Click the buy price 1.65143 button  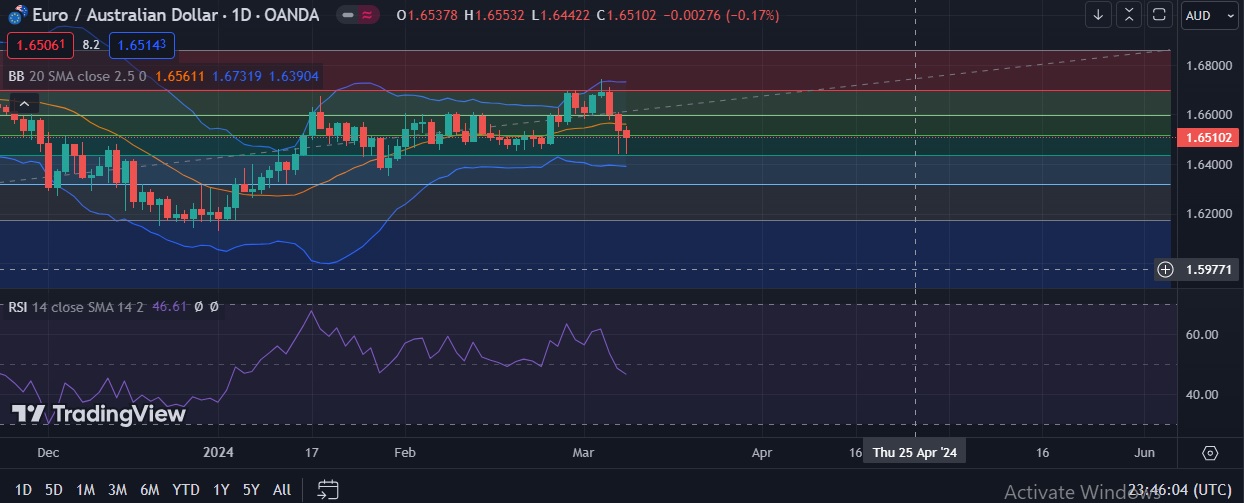coord(143,45)
